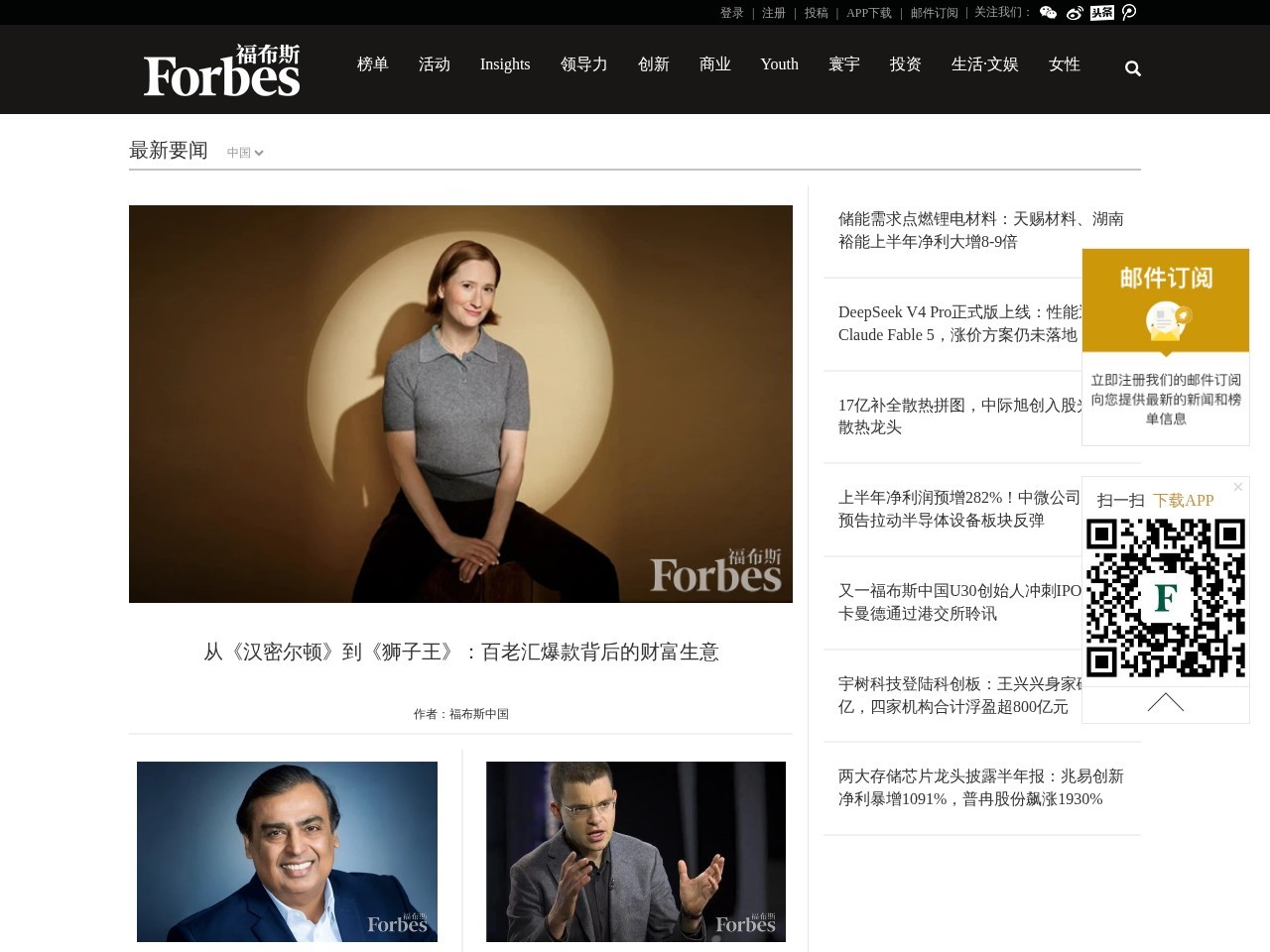This screenshot has height=952, width=1270.
Task: Select the 创新 nav item
Action: [x=654, y=64]
